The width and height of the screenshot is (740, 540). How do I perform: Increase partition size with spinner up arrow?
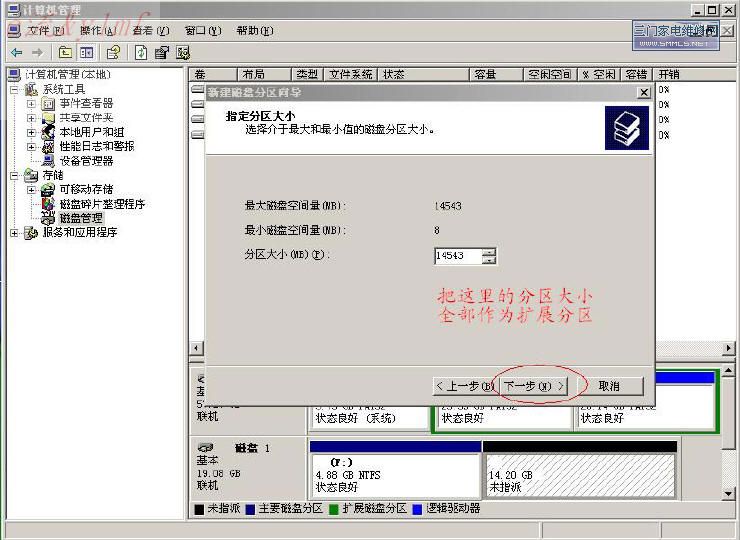click(x=488, y=252)
